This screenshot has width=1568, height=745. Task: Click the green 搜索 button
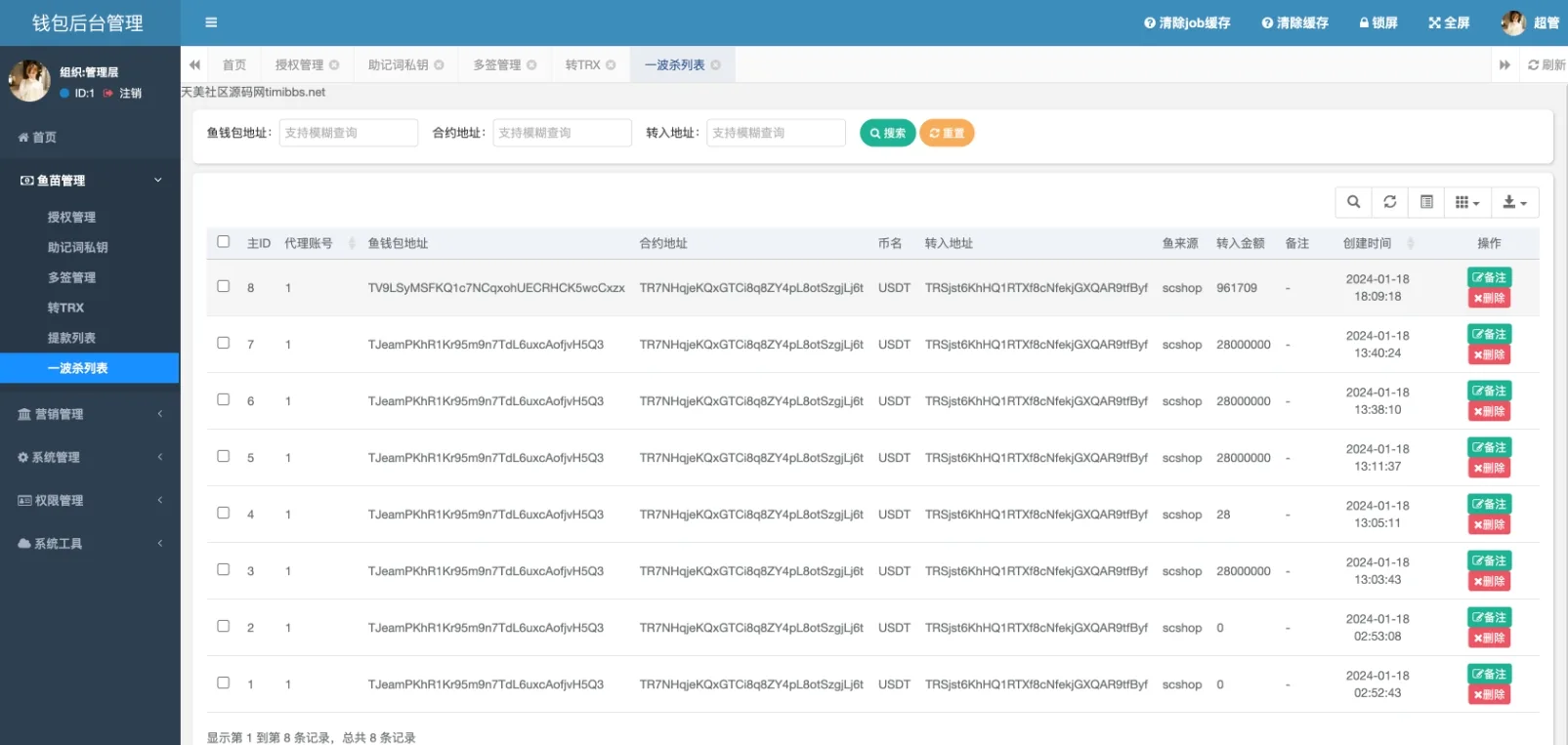click(887, 133)
